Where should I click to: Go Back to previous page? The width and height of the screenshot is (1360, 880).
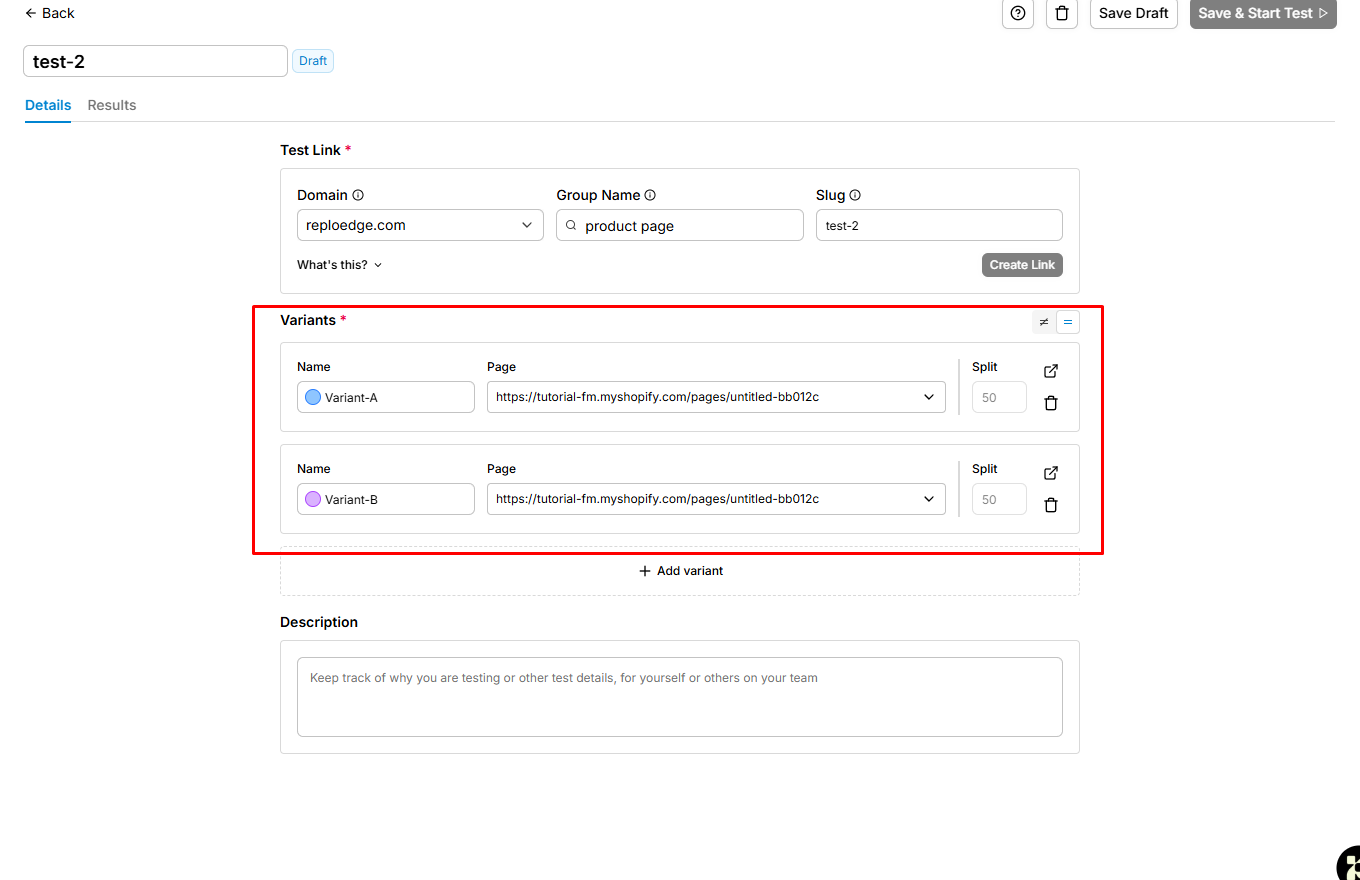tap(50, 13)
